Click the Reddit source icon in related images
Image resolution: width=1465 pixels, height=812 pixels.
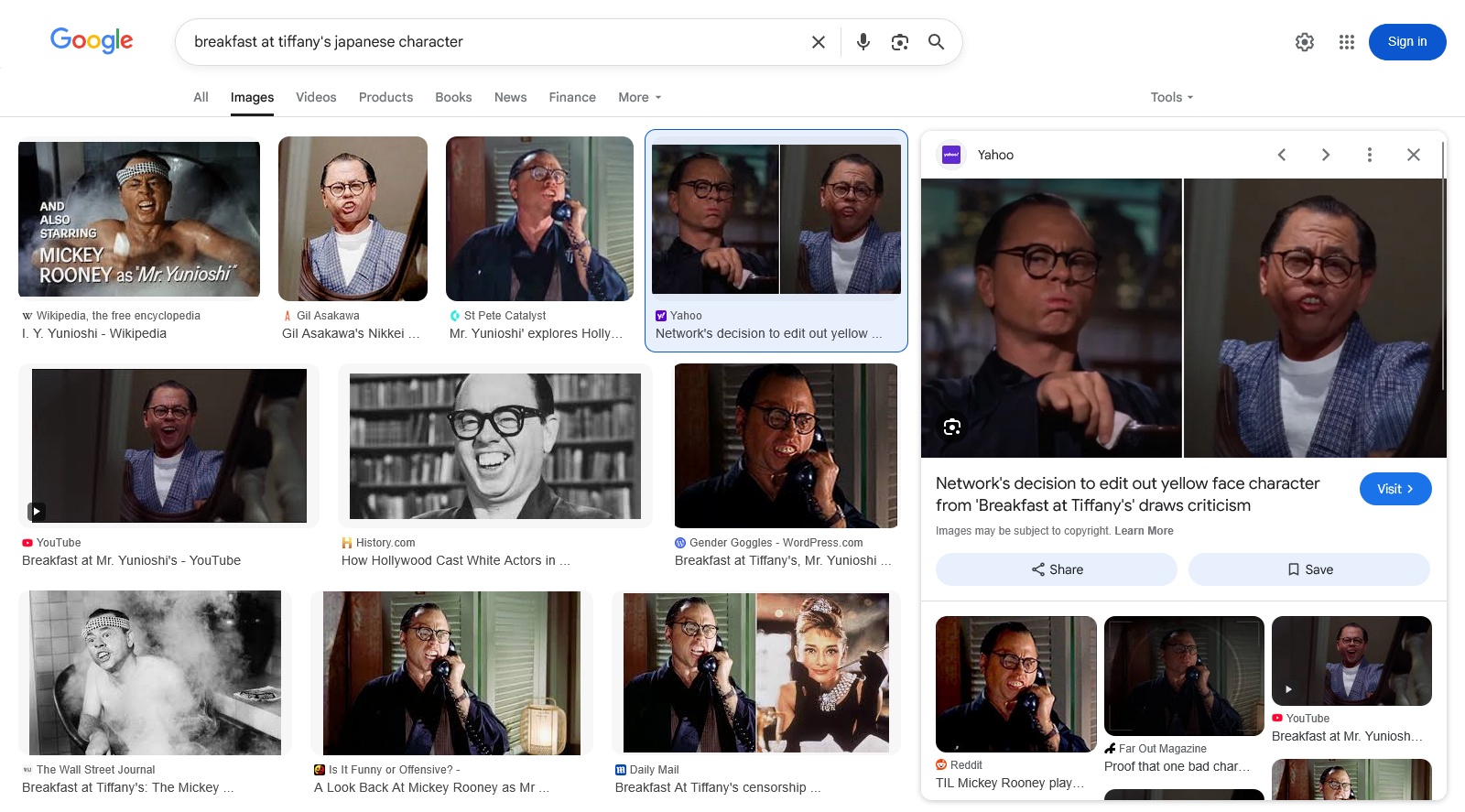click(x=941, y=765)
